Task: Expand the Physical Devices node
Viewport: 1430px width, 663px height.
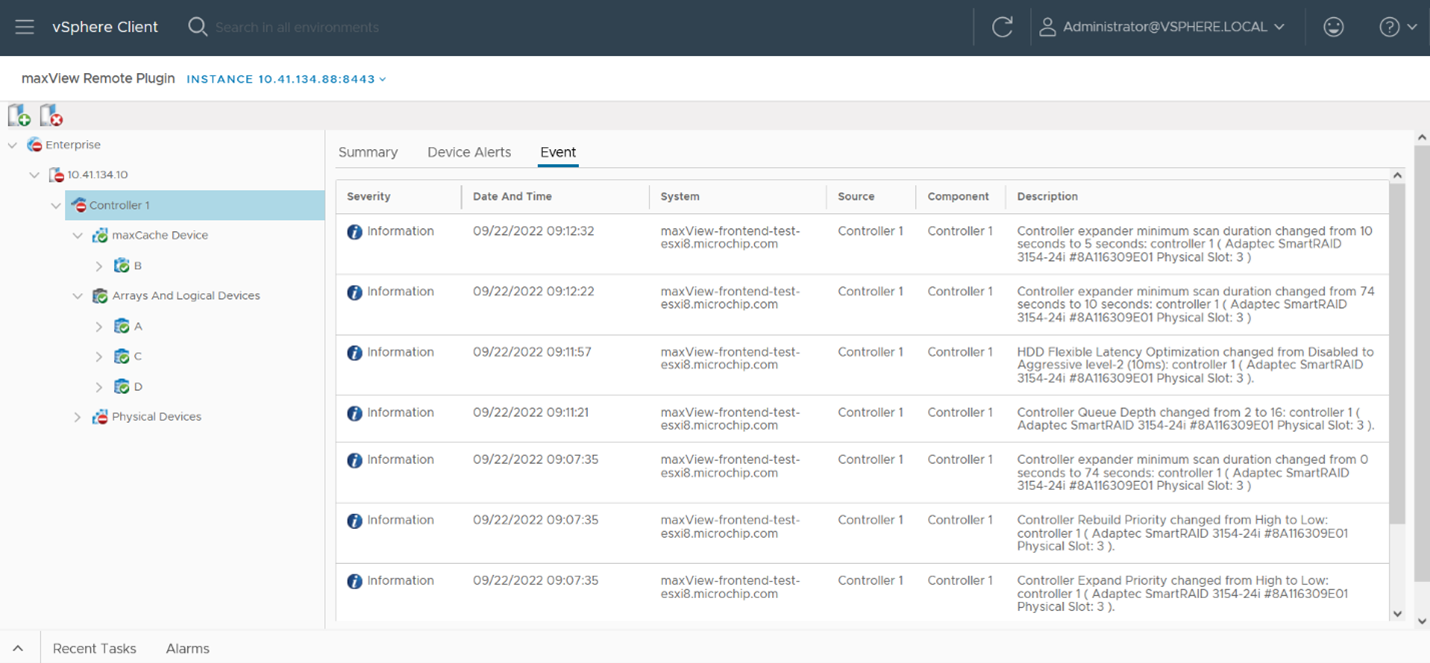Action: (x=78, y=417)
